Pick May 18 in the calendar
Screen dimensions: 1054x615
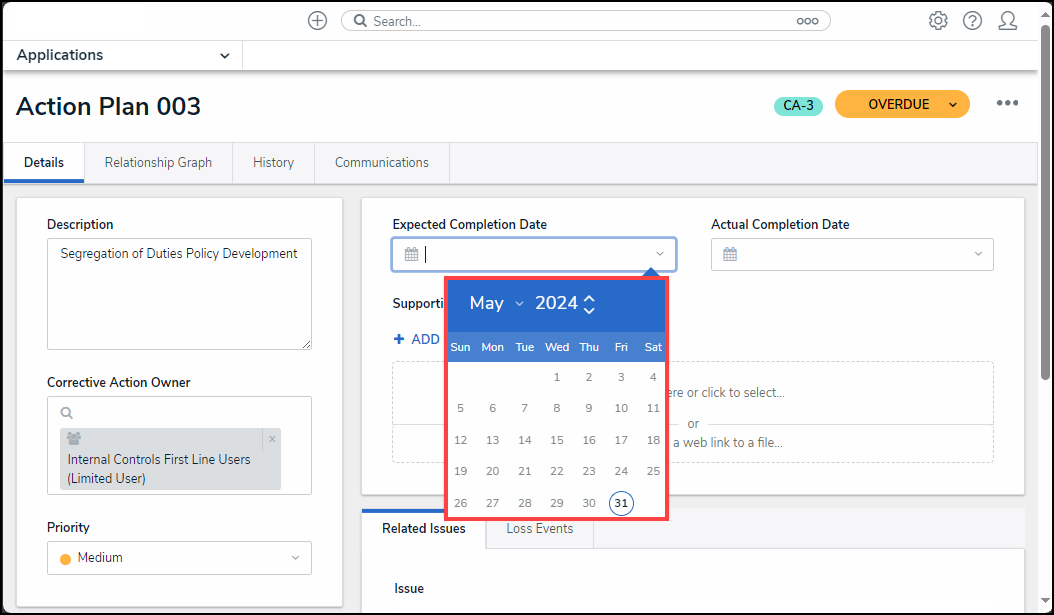(x=653, y=440)
